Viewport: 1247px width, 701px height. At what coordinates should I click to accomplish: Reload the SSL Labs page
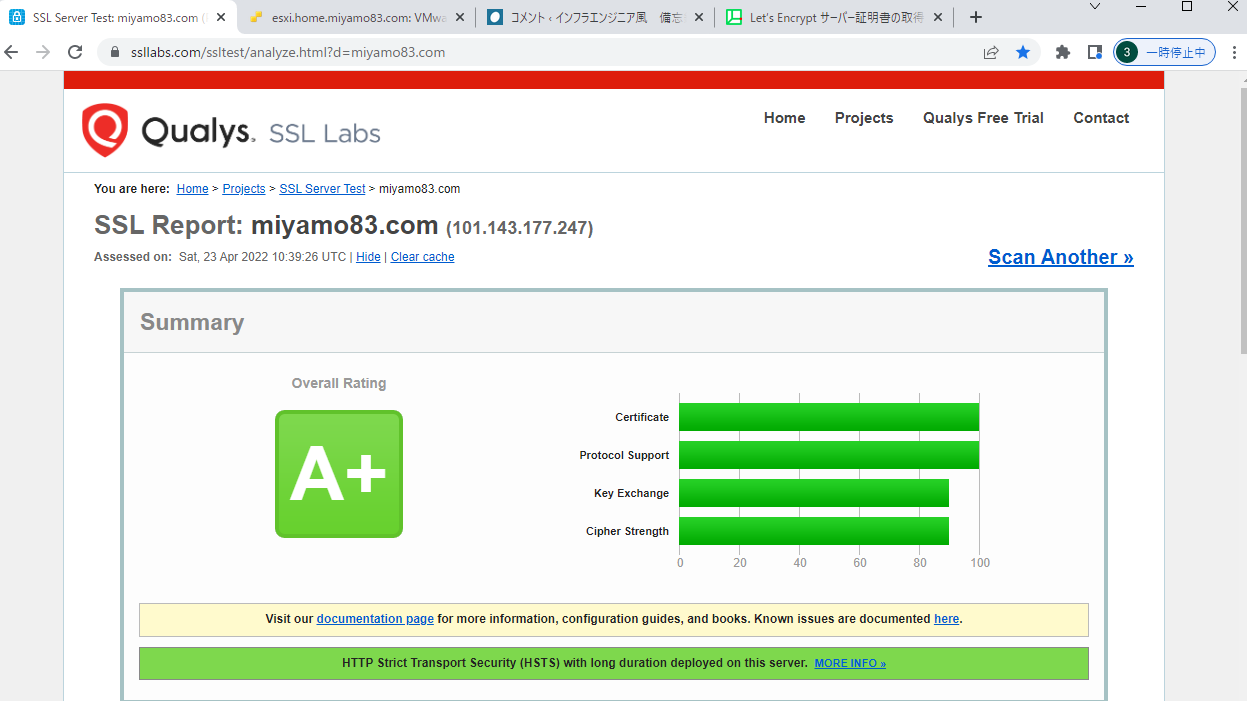[x=75, y=52]
